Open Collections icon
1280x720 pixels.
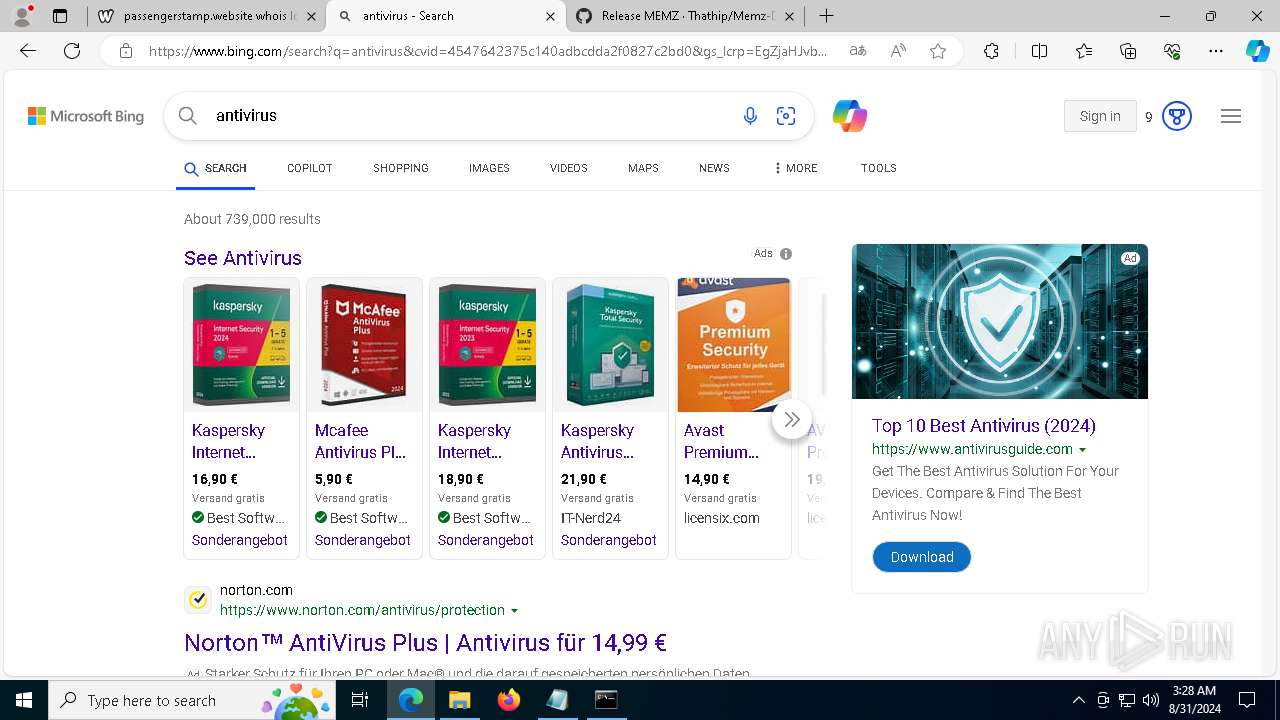(x=1128, y=51)
